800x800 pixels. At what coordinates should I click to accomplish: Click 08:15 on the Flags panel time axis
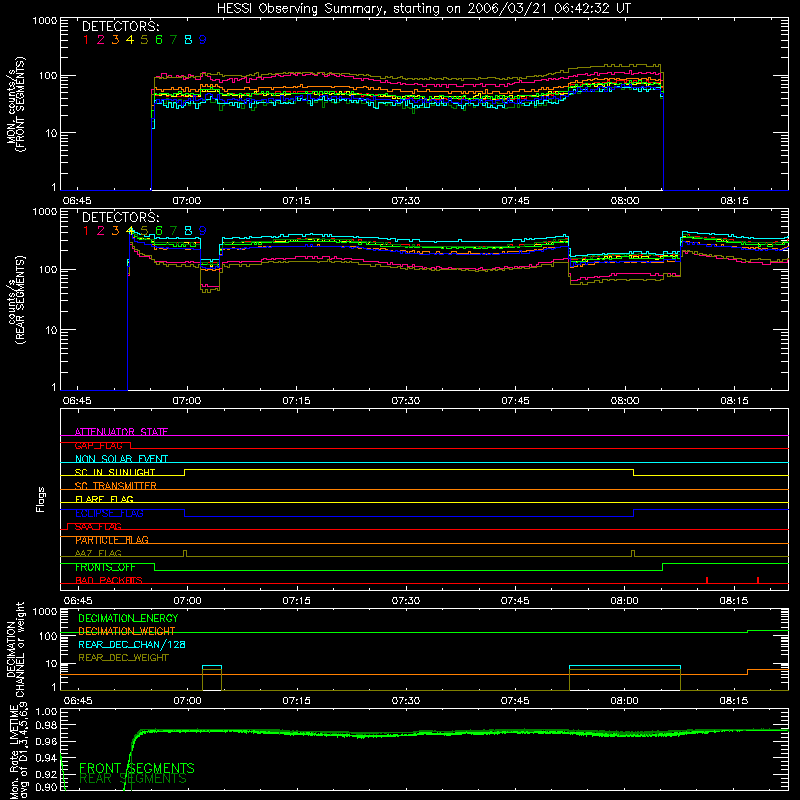pos(734,601)
